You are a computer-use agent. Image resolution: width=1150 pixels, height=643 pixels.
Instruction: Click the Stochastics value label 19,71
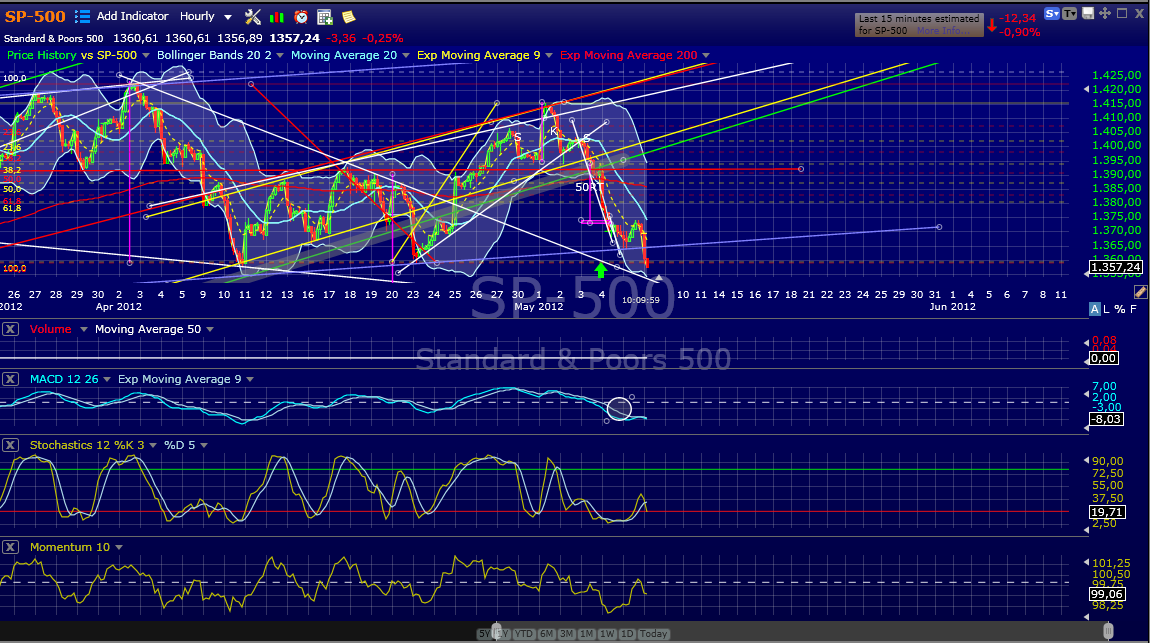(x=1107, y=512)
